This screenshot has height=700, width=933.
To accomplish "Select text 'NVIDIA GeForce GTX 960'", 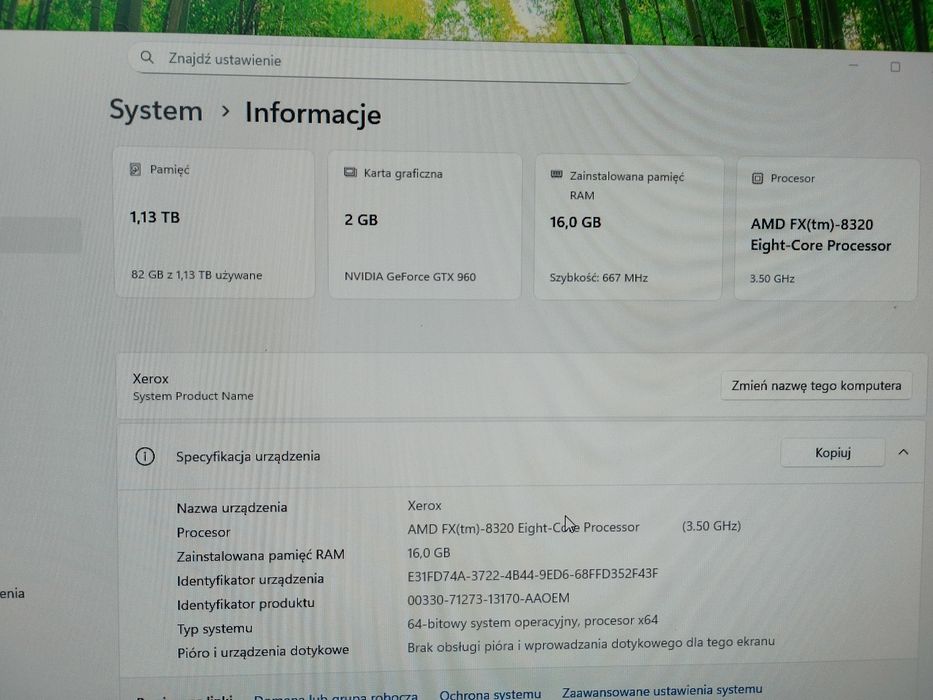I will (x=410, y=277).
